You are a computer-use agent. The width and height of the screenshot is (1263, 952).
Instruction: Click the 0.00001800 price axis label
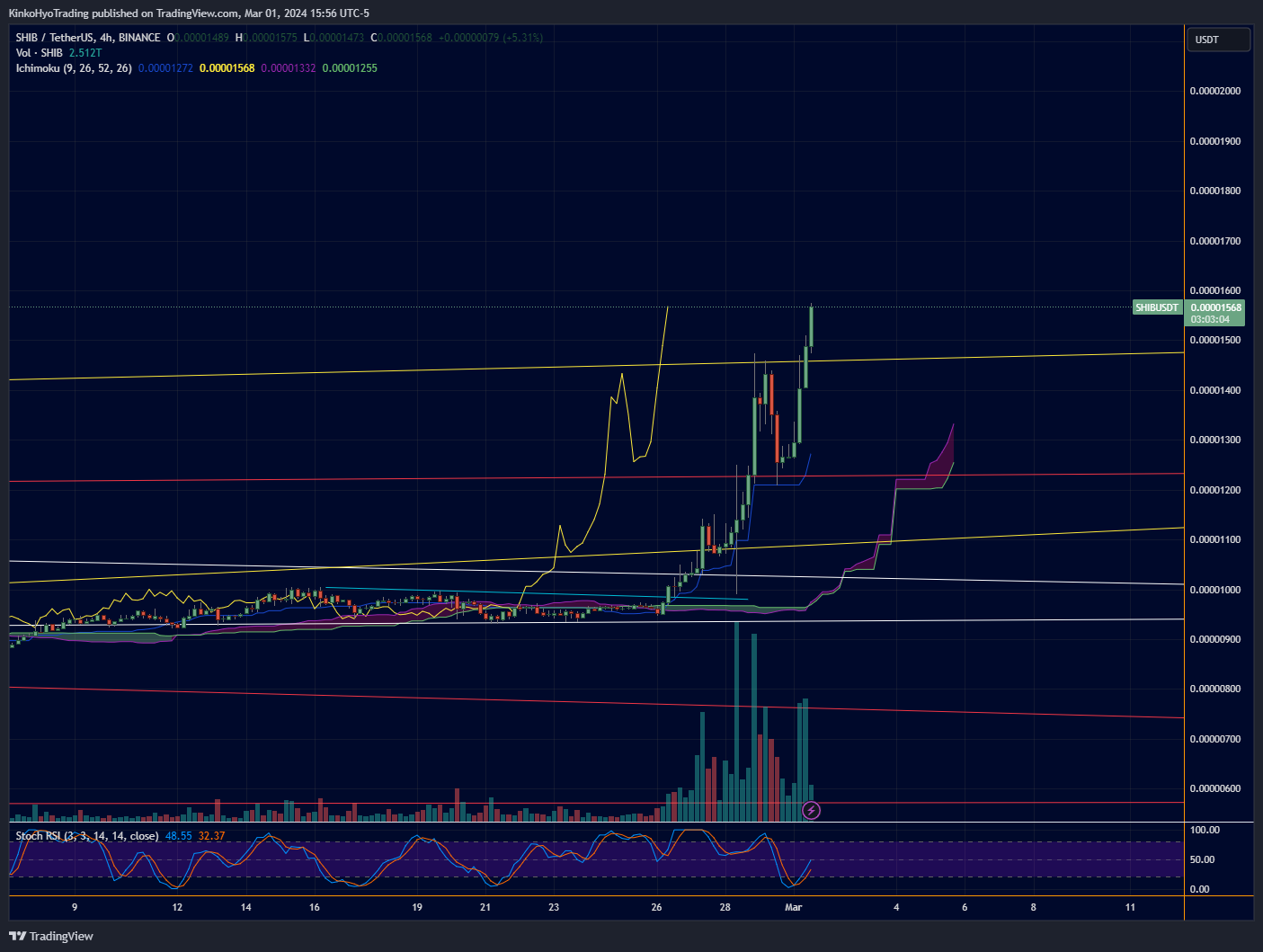[x=1215, y=191]
